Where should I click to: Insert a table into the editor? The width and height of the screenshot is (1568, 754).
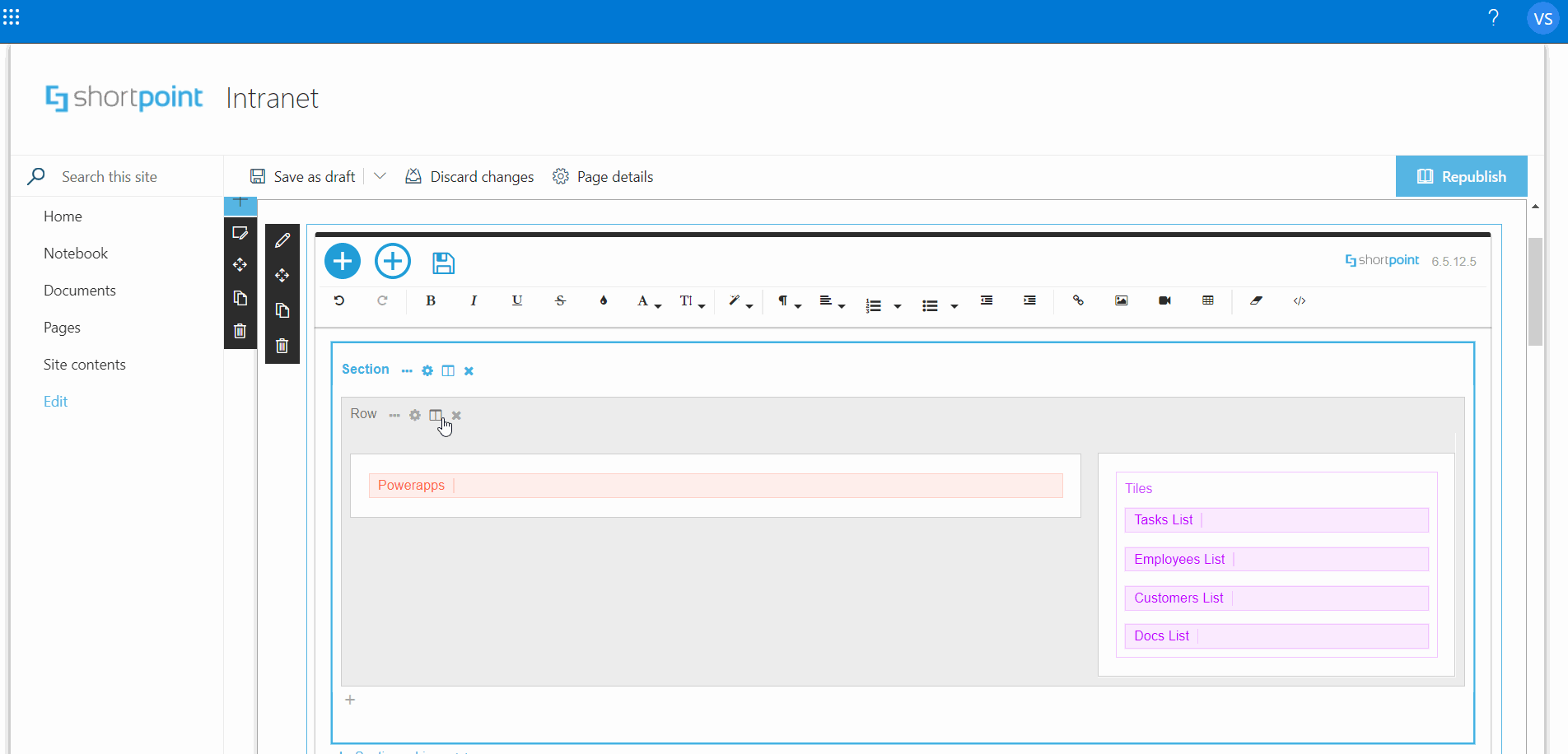(x=1207, y=301)
